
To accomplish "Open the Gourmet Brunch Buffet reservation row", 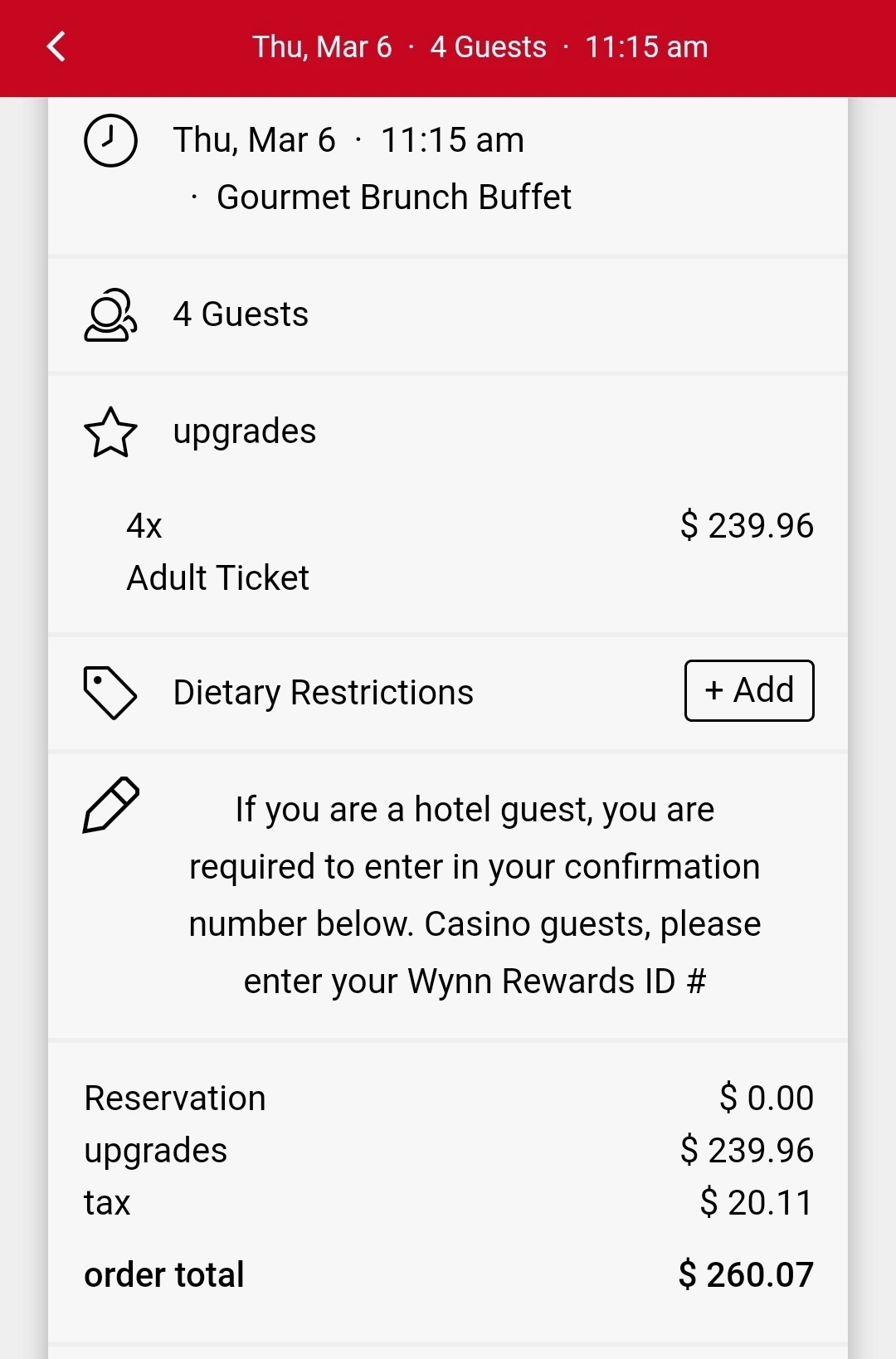I will (x=448, y=175).
